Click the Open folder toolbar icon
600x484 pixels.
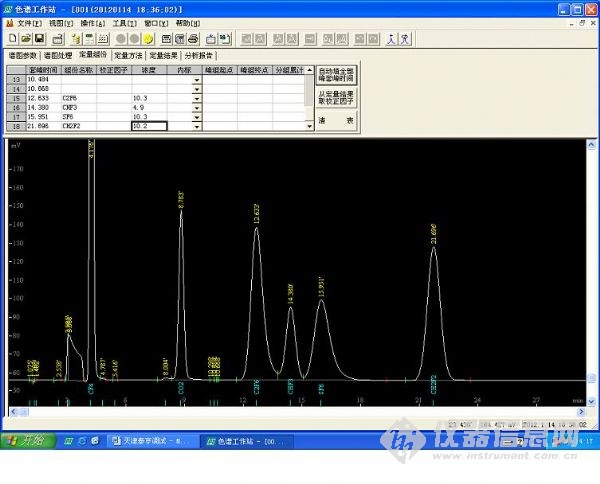click(x=26, y=39)
